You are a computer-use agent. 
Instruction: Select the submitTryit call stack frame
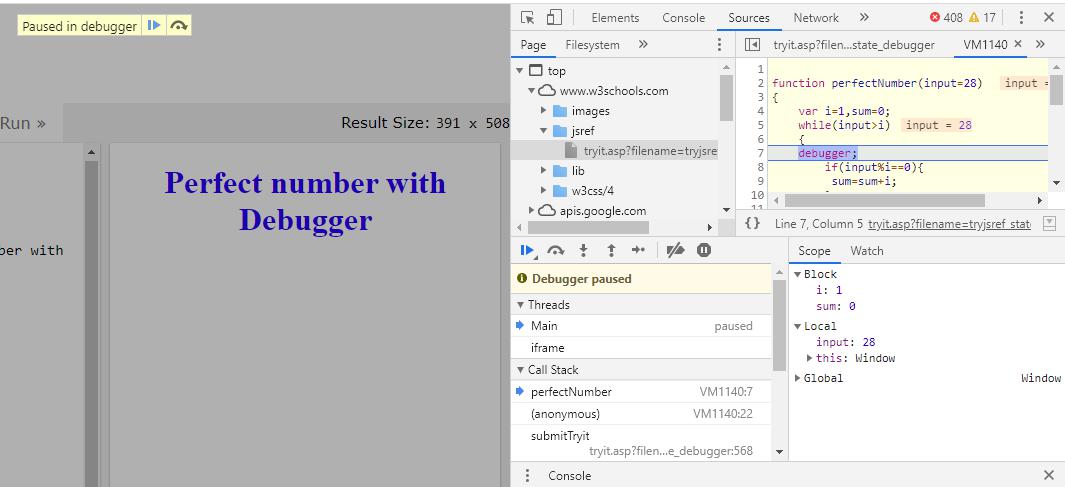tap(641, 443)
